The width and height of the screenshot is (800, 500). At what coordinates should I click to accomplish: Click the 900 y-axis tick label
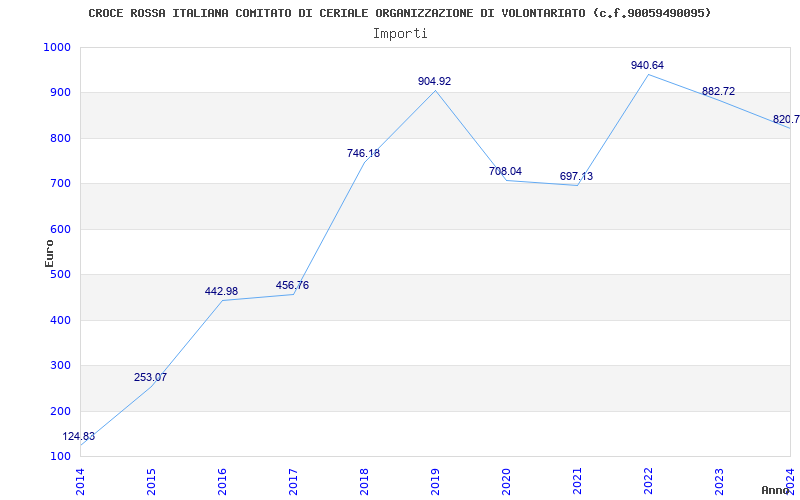point(60,92)
